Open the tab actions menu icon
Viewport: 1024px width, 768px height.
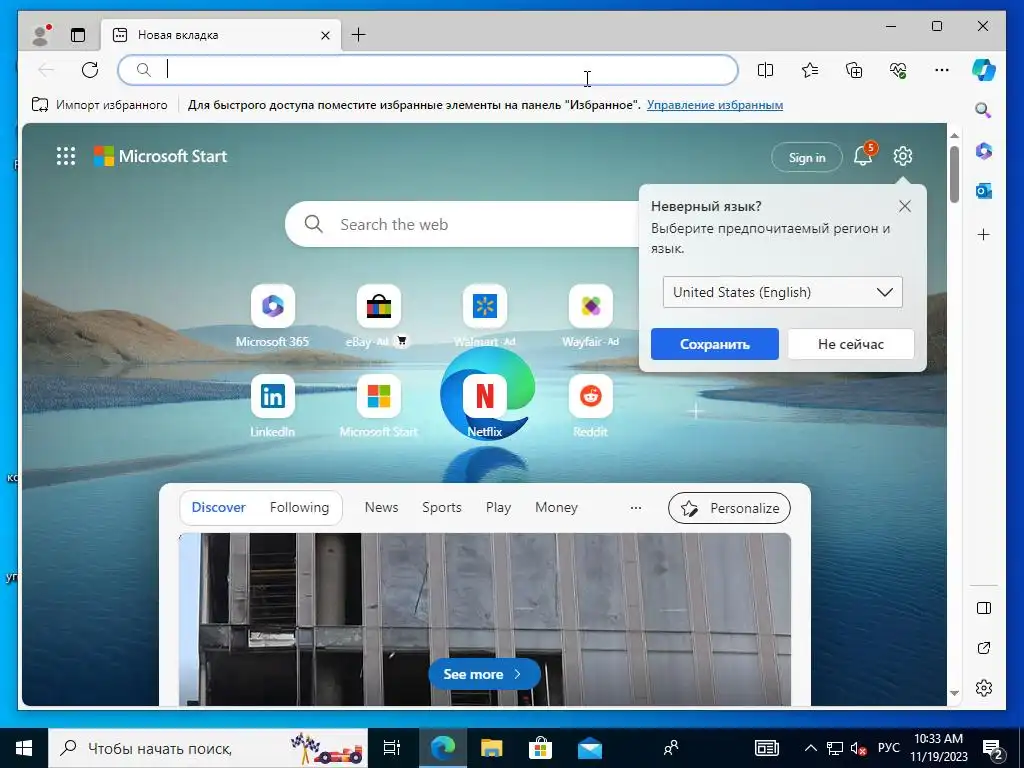[78, 35]
